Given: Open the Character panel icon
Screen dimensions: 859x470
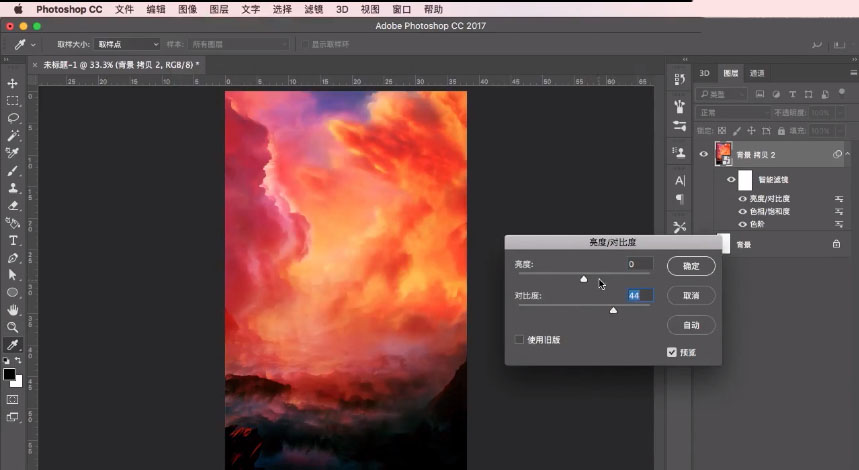Looking at the screenshot, I should point(680,181).
